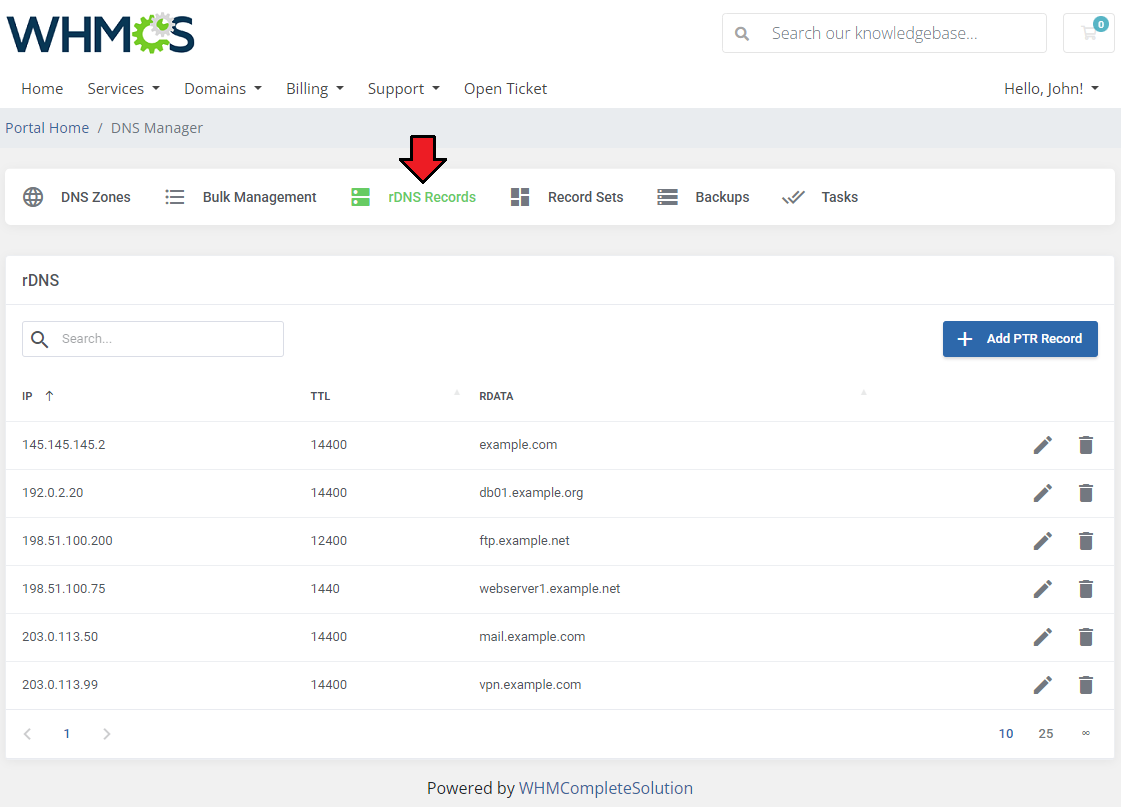
Task: Expand the Support dropdown menu
Action: coord(403,89)
